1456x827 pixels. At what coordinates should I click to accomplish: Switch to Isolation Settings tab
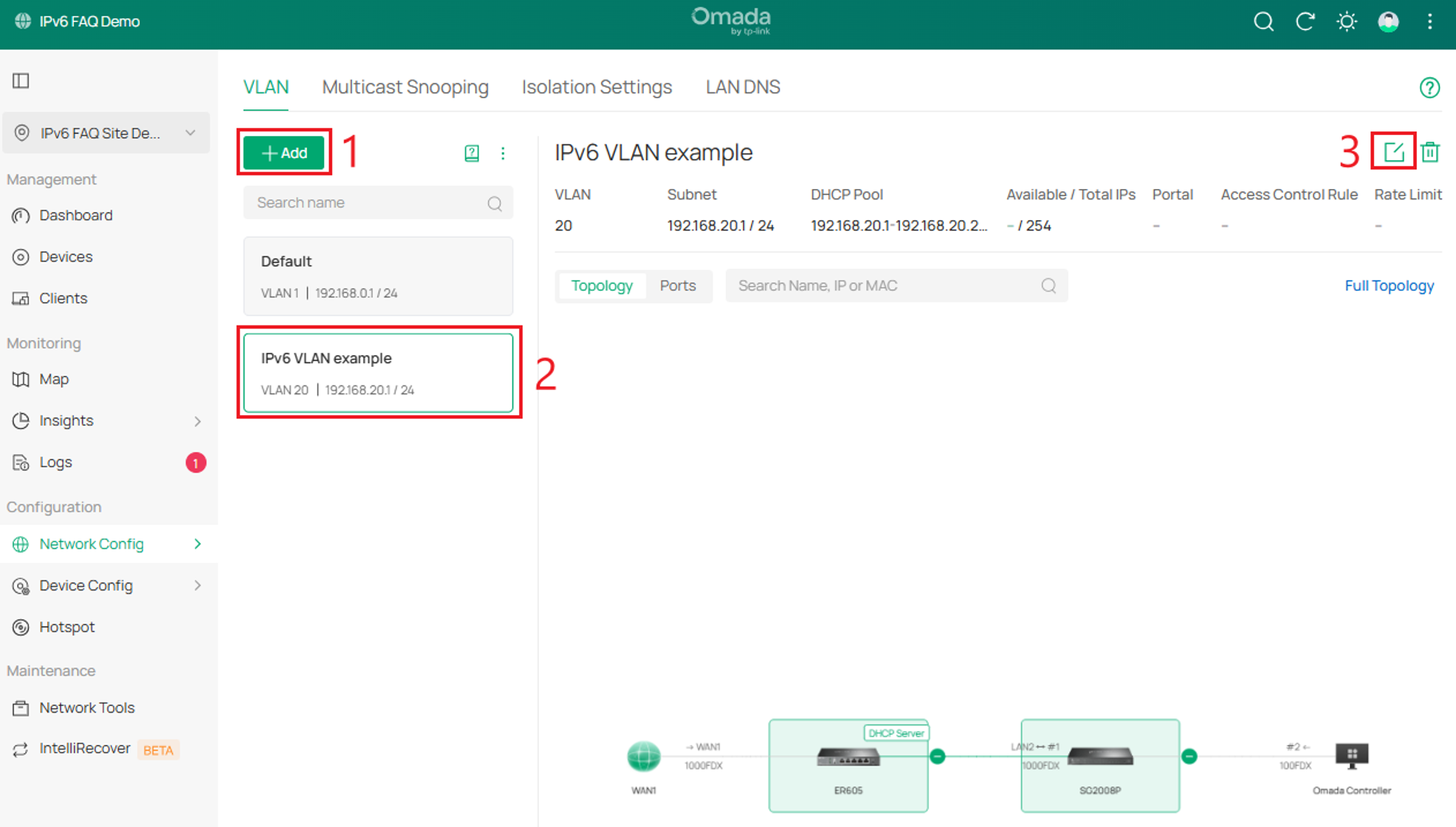(597, 87)
